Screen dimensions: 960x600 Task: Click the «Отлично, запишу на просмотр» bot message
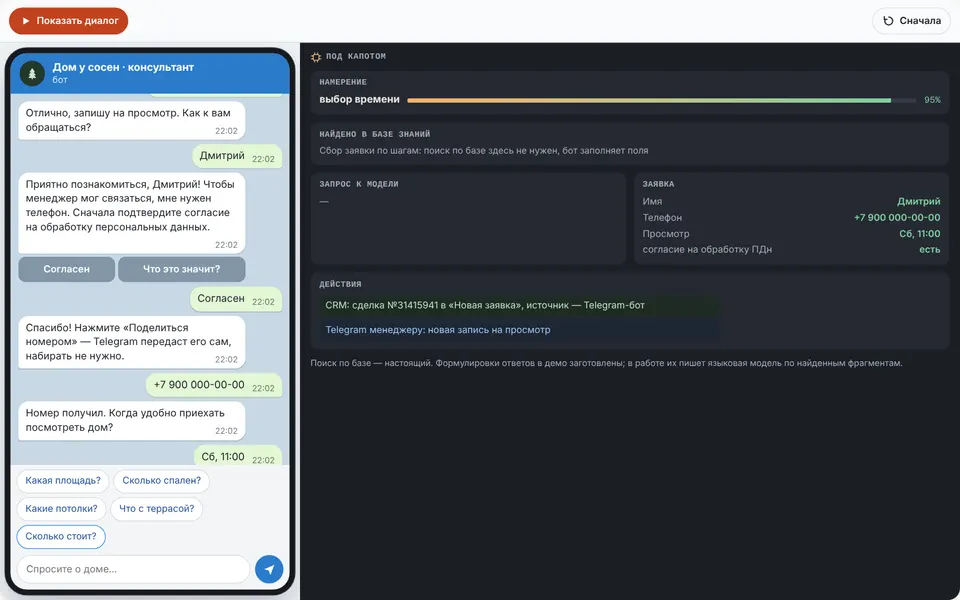click(x=132, y=121)
